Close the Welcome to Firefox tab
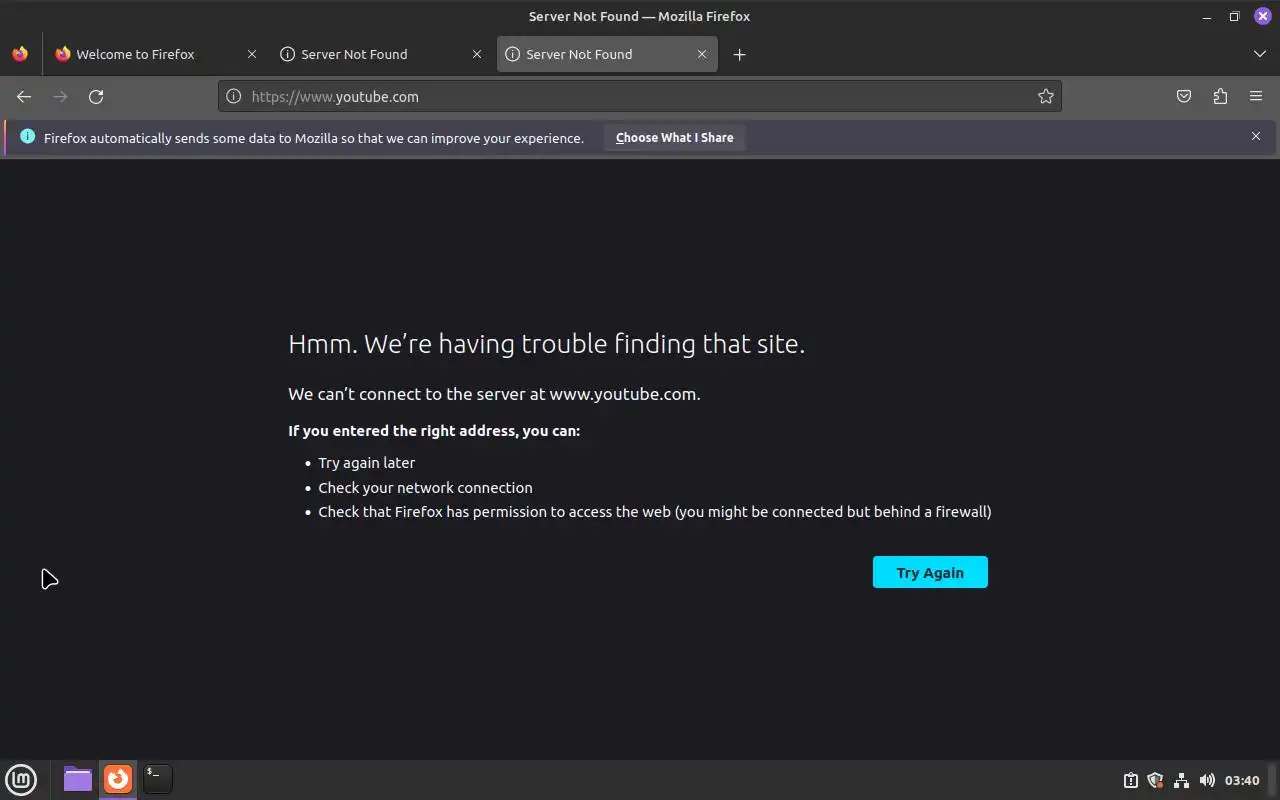The width and height of the screenshot is (1280, 800). tap(252, 54)
